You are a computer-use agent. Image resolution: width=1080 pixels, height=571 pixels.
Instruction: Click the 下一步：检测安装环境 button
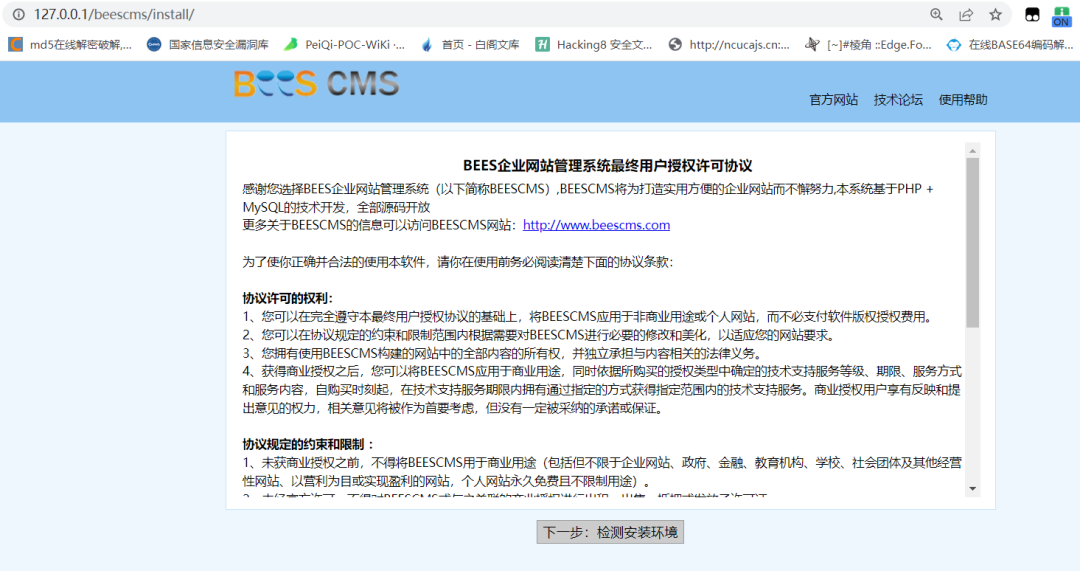point(610,532)
